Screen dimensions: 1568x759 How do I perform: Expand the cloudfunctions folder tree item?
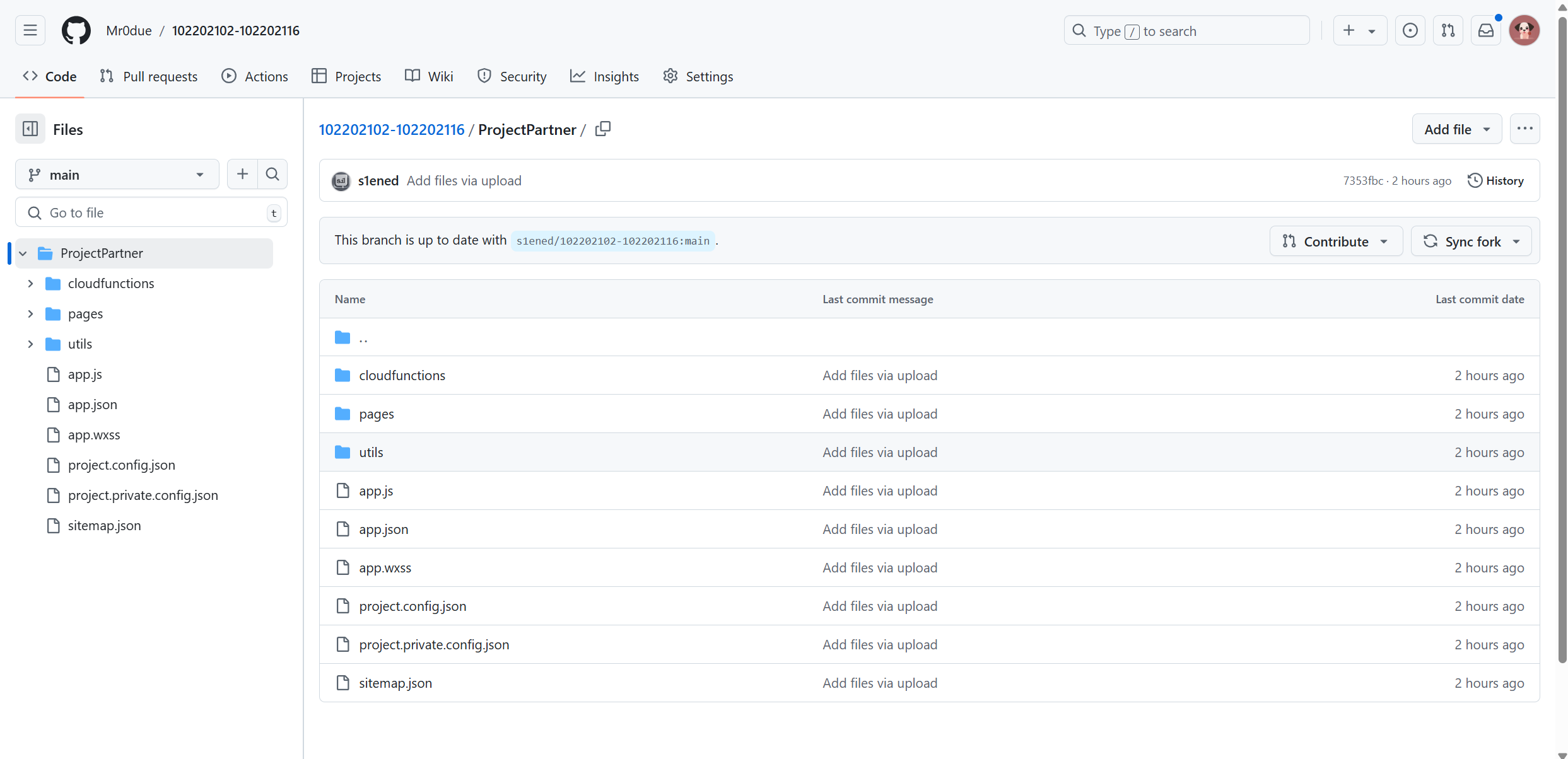(x=30, y=283)
